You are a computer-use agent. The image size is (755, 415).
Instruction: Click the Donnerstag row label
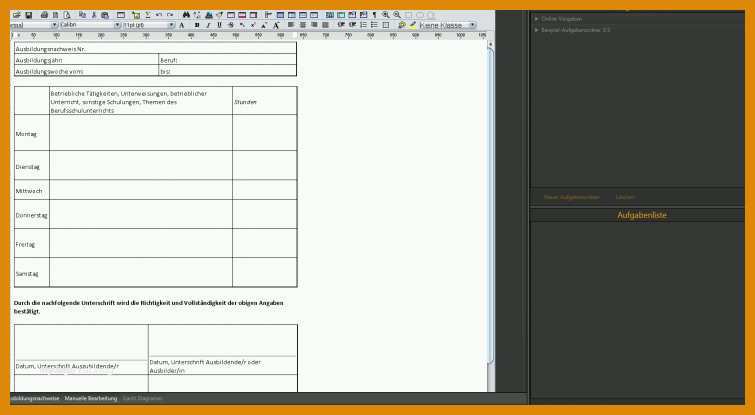pyautogui.click(x=31, y=216)
